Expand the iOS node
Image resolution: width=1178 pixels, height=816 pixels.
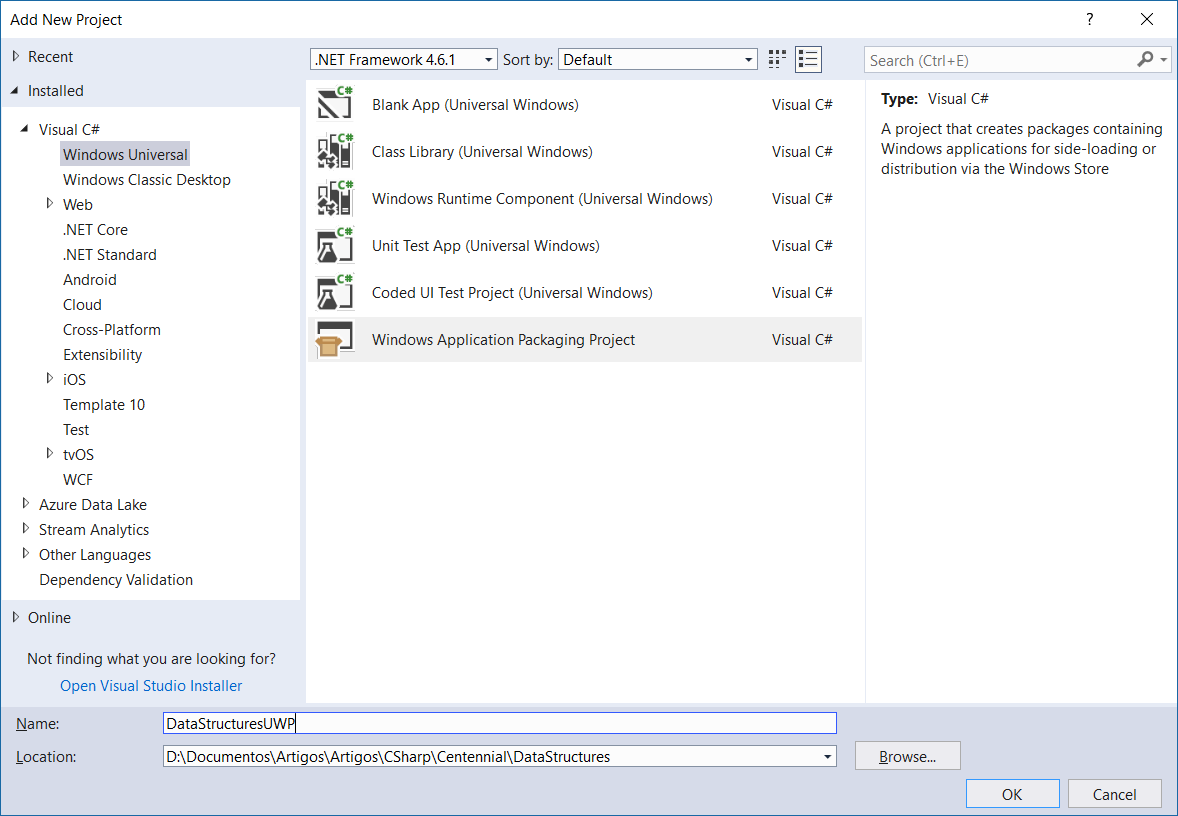pyautogui.click(x=50, y=379)
